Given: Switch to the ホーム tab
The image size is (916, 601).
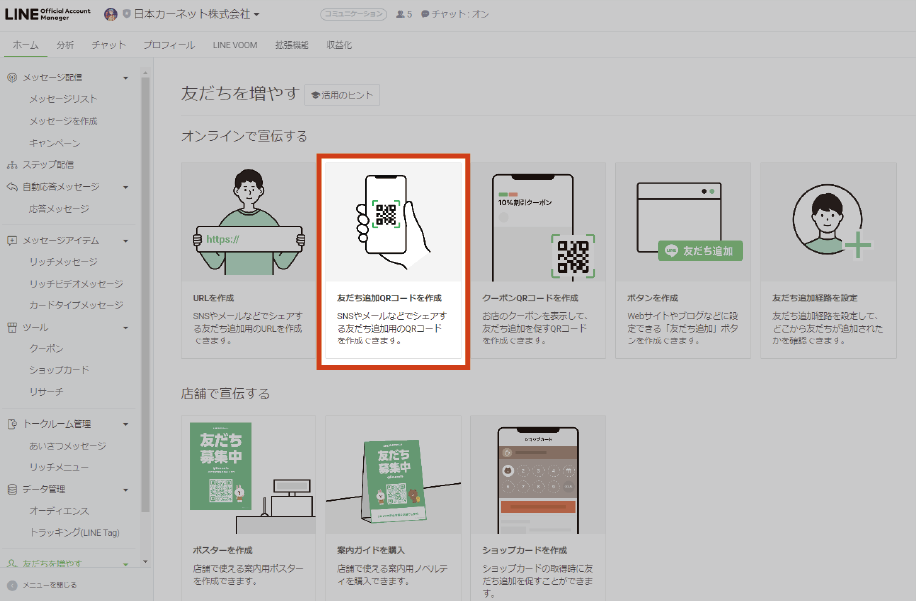Looking at the screenshot, I should [26, 45].
